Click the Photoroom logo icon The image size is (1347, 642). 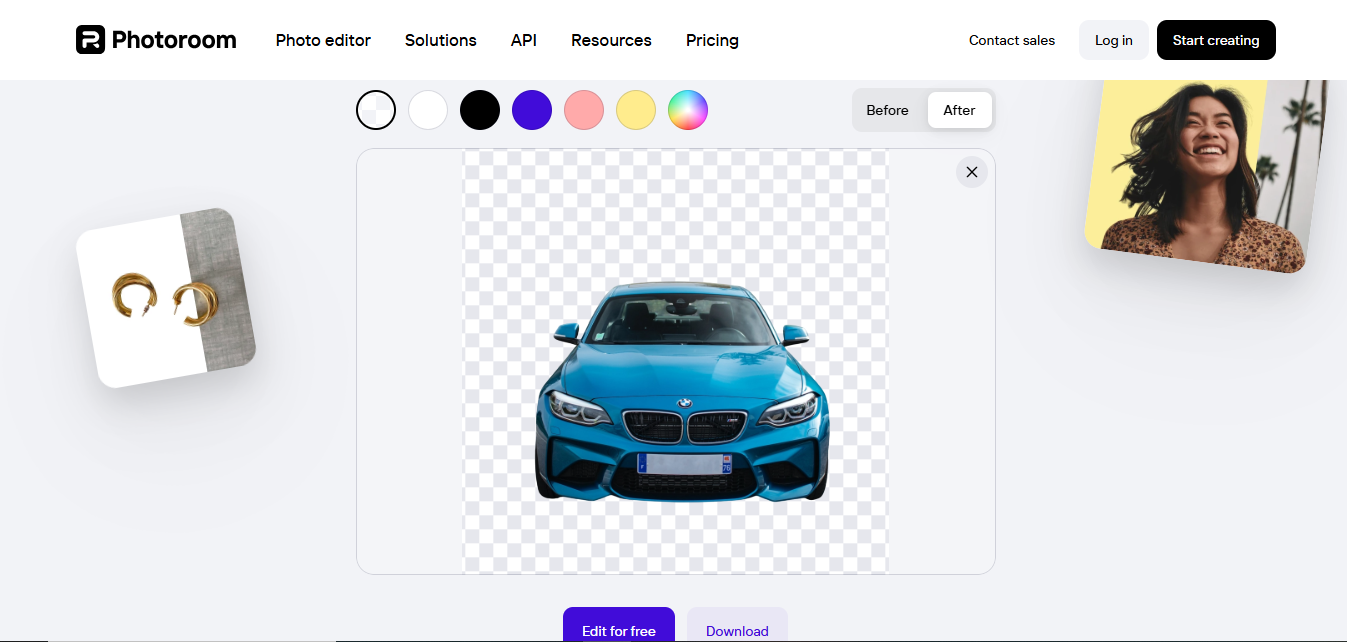click(90, 40)
